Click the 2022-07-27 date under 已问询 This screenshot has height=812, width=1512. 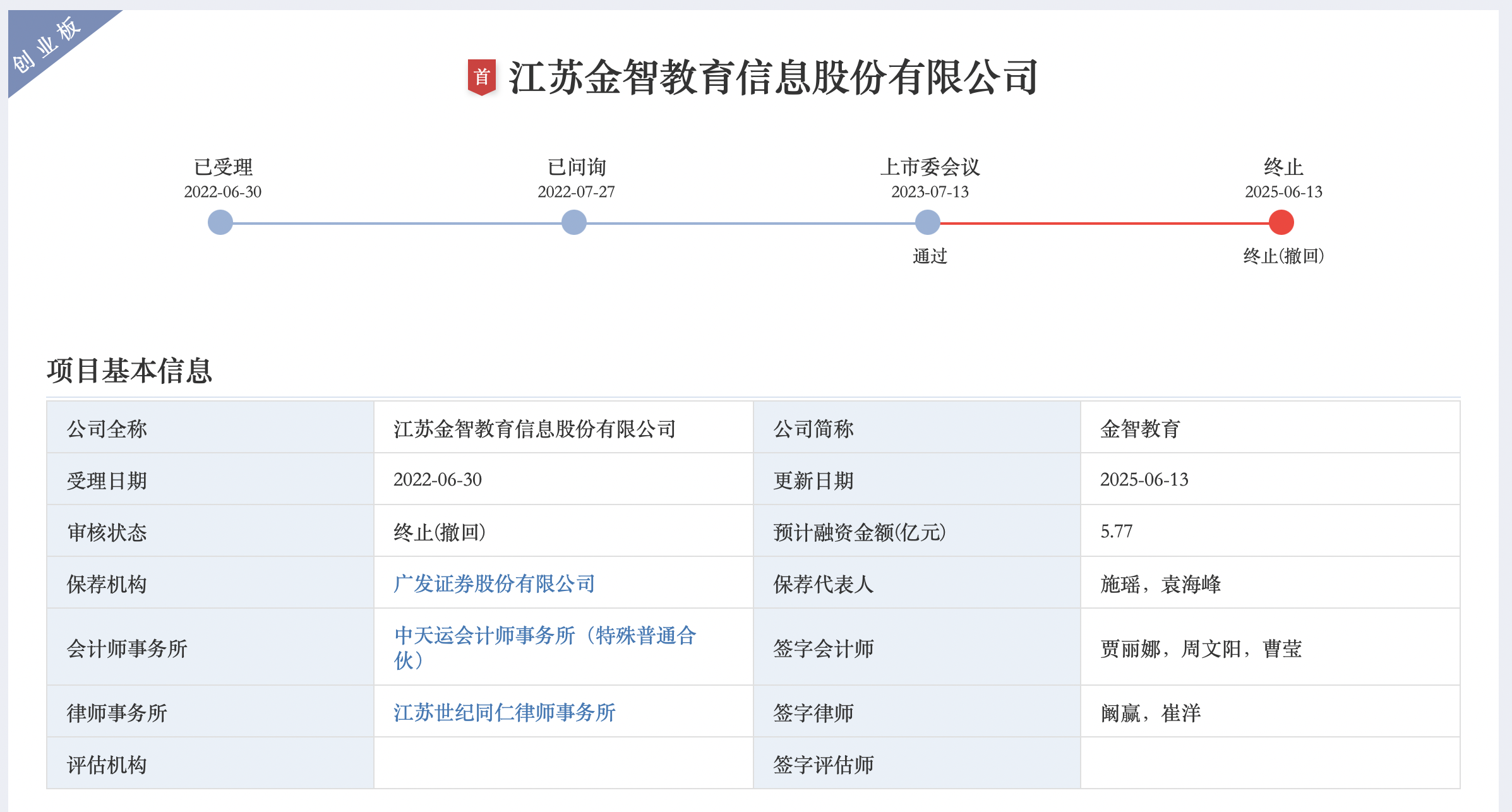point(576,192)
